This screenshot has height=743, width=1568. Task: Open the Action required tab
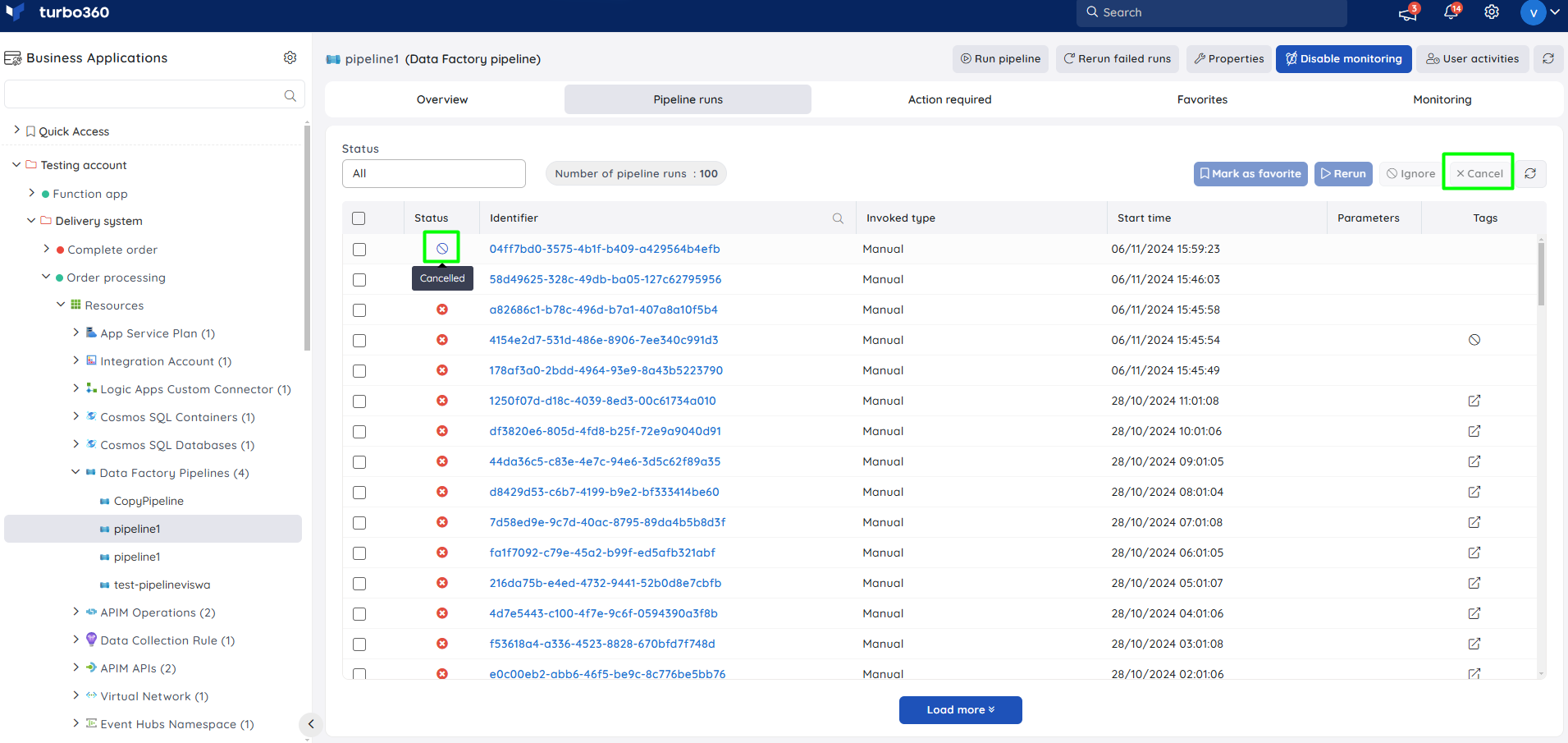(949, 99)
